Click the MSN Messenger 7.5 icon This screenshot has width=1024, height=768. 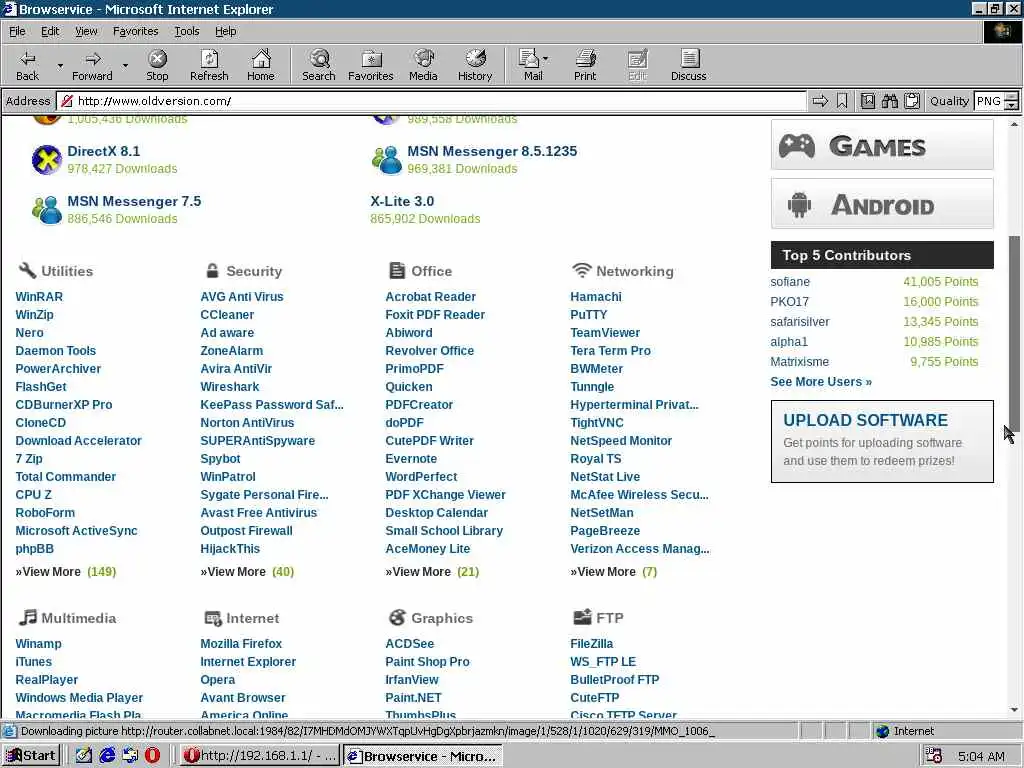coord(47,210)
